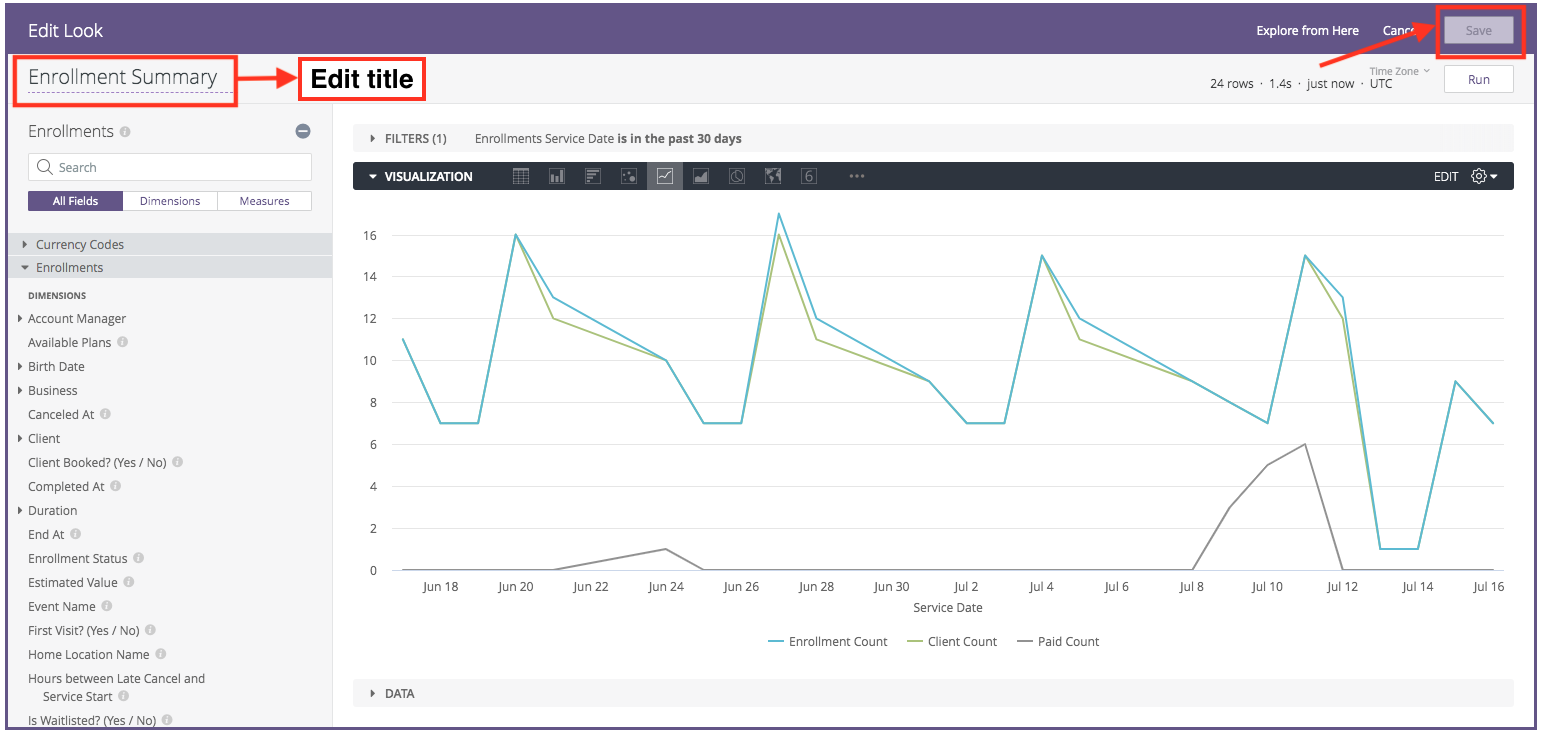Switch to the Measures tab
This screenshot has width=1541, height=734.
(264, 201)
